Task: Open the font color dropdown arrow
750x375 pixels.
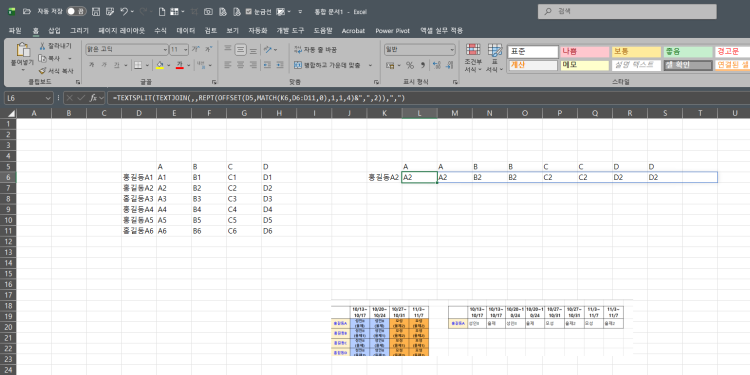Action: (x=189, y=65)
